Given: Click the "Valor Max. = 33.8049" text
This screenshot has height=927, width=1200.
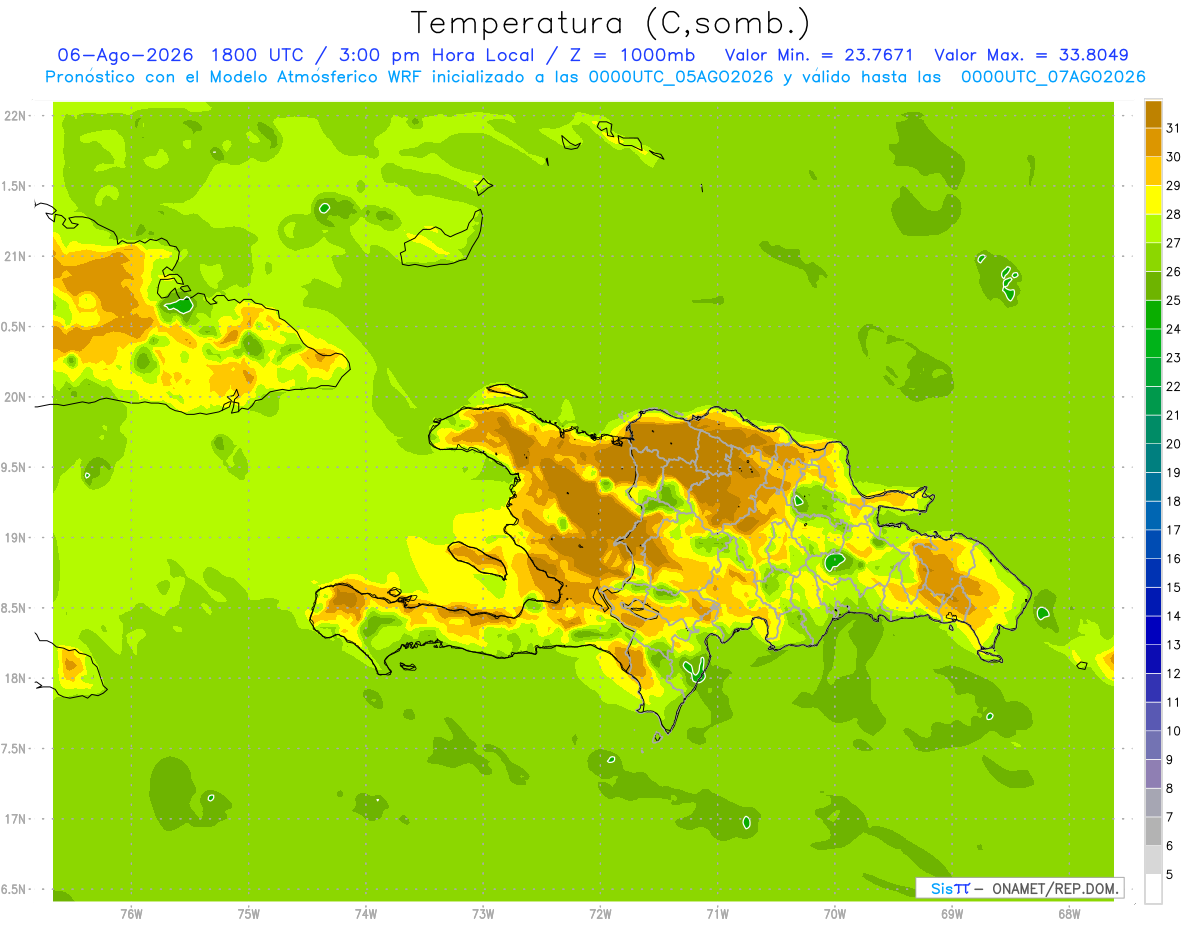Looking at the screenshot, I should coord(1031,55).
